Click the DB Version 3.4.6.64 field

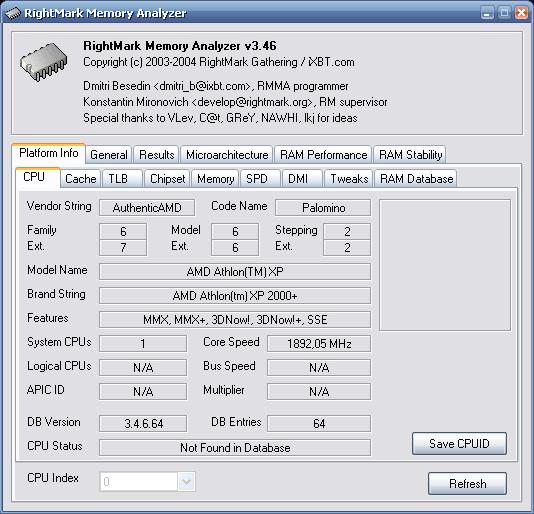coord(143,424)
